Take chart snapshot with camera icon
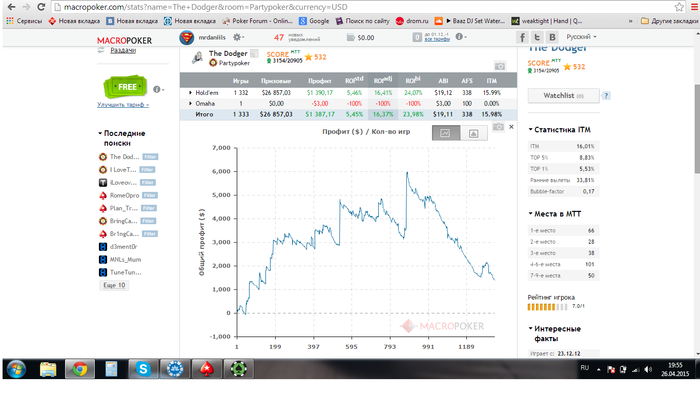The image size is (700, 394). [498, 127]
